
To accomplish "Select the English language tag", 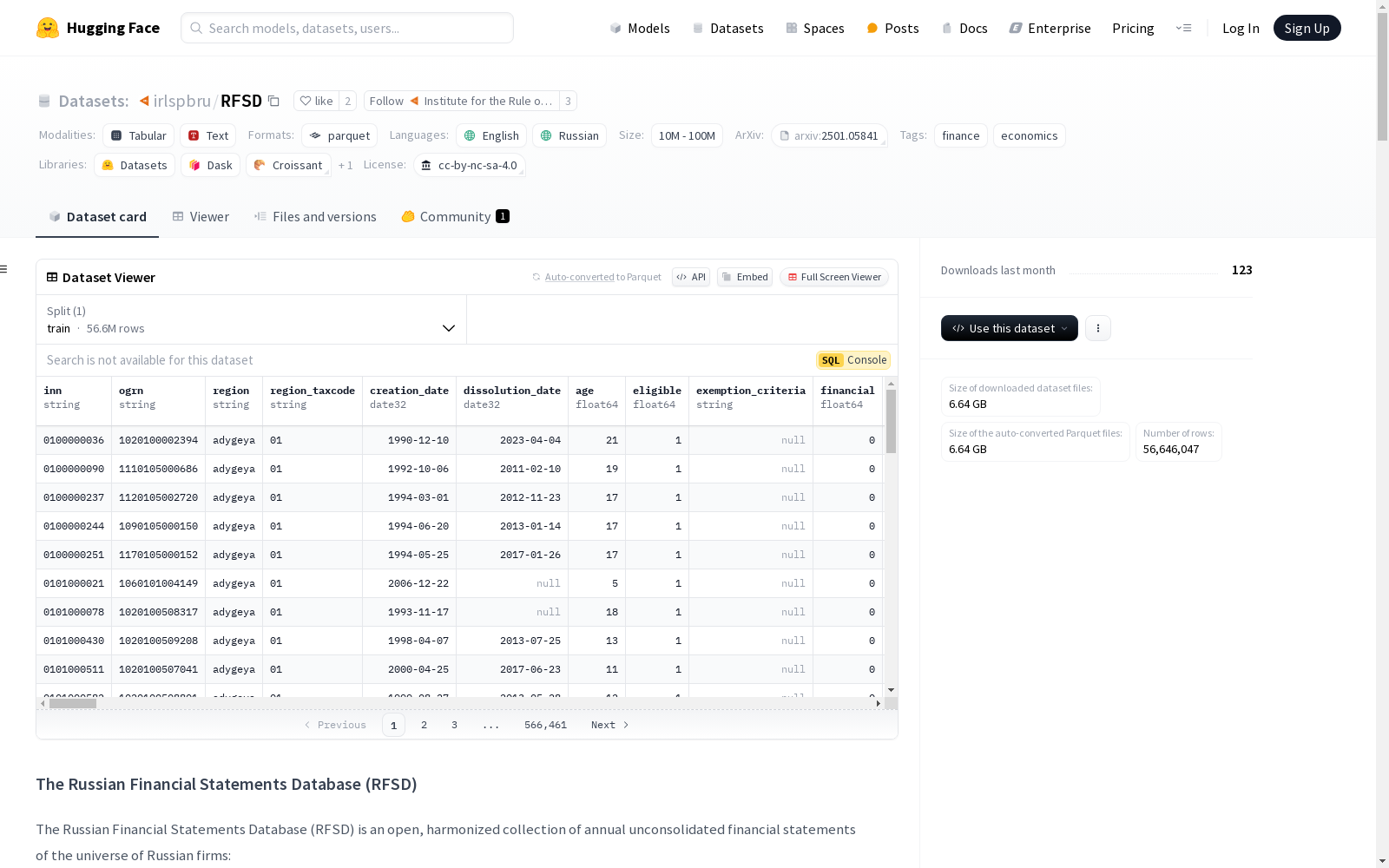I will [491, 135].
